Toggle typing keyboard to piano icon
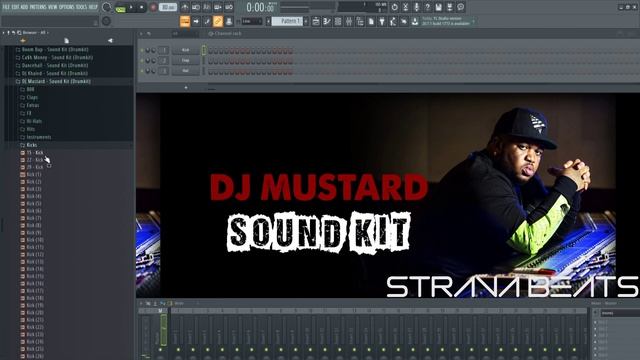 click(x=185, y=21)
